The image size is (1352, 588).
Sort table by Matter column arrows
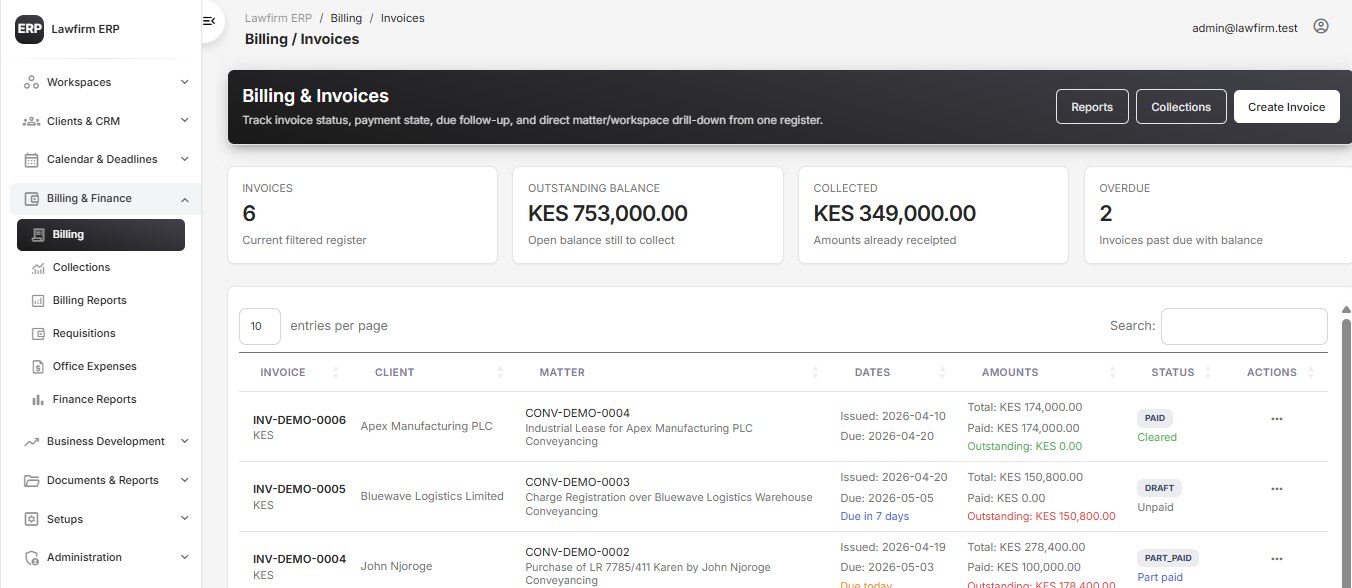click(815, 372)
